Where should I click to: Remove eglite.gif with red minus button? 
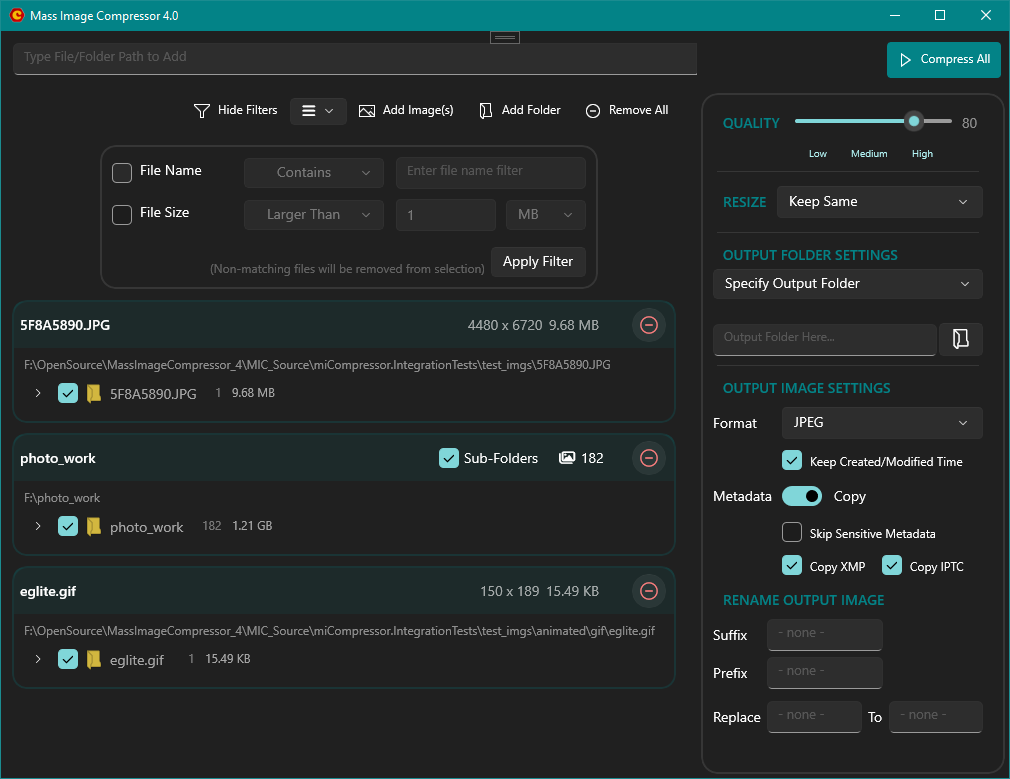click(x=649, y=591)
